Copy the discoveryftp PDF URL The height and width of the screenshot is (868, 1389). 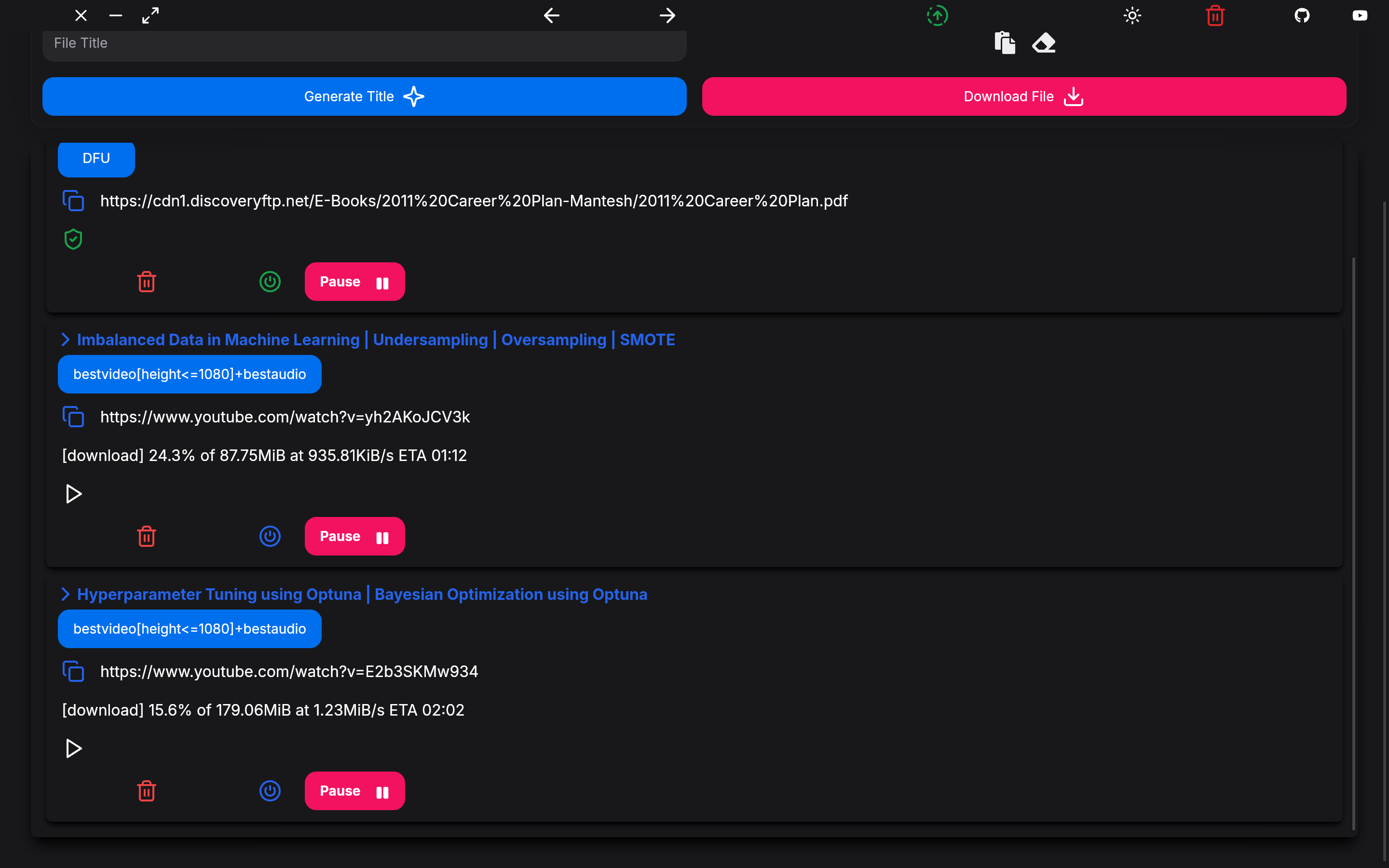point(73,201)
